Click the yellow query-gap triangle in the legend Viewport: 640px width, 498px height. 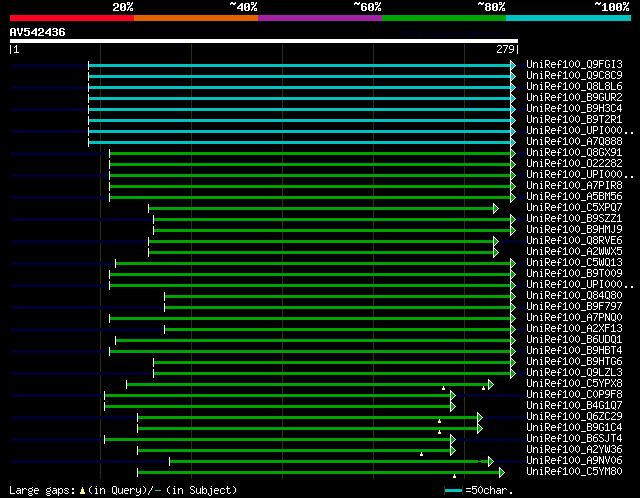coord(82,491)
